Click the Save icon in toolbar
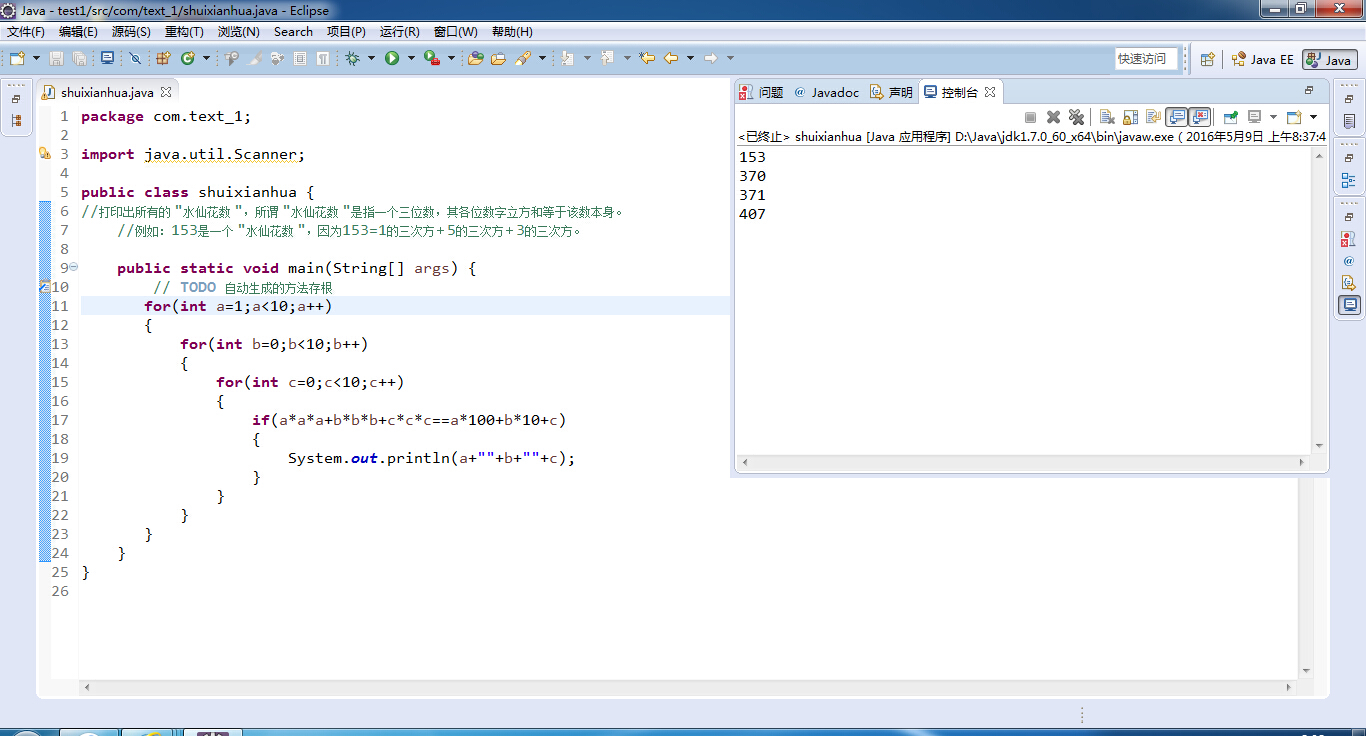Image resolution: width=1366 pixels, height=736 pixels. point(56,58)
